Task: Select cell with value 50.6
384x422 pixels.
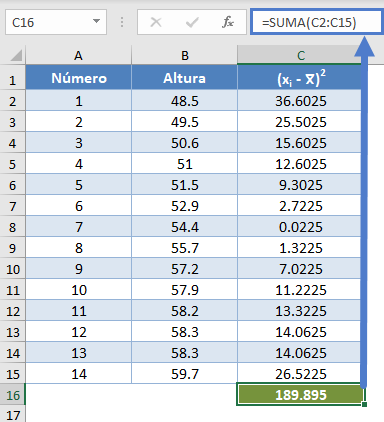Action: click(x=185, y=143)
